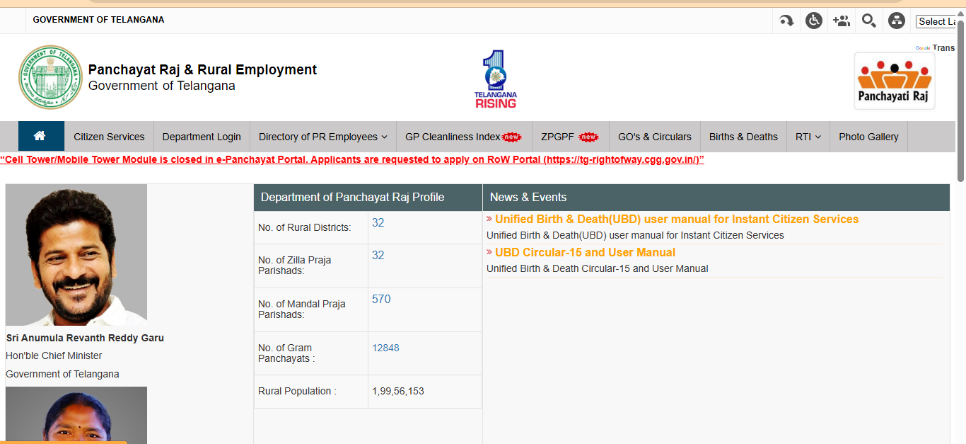Open the Births & Deaths menu item
The height and width of the screenshot is (444, 966).
tap(743, 137)
